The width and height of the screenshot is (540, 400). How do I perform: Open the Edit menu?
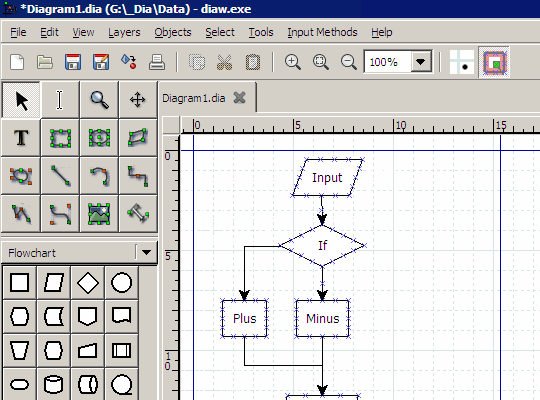49,32
